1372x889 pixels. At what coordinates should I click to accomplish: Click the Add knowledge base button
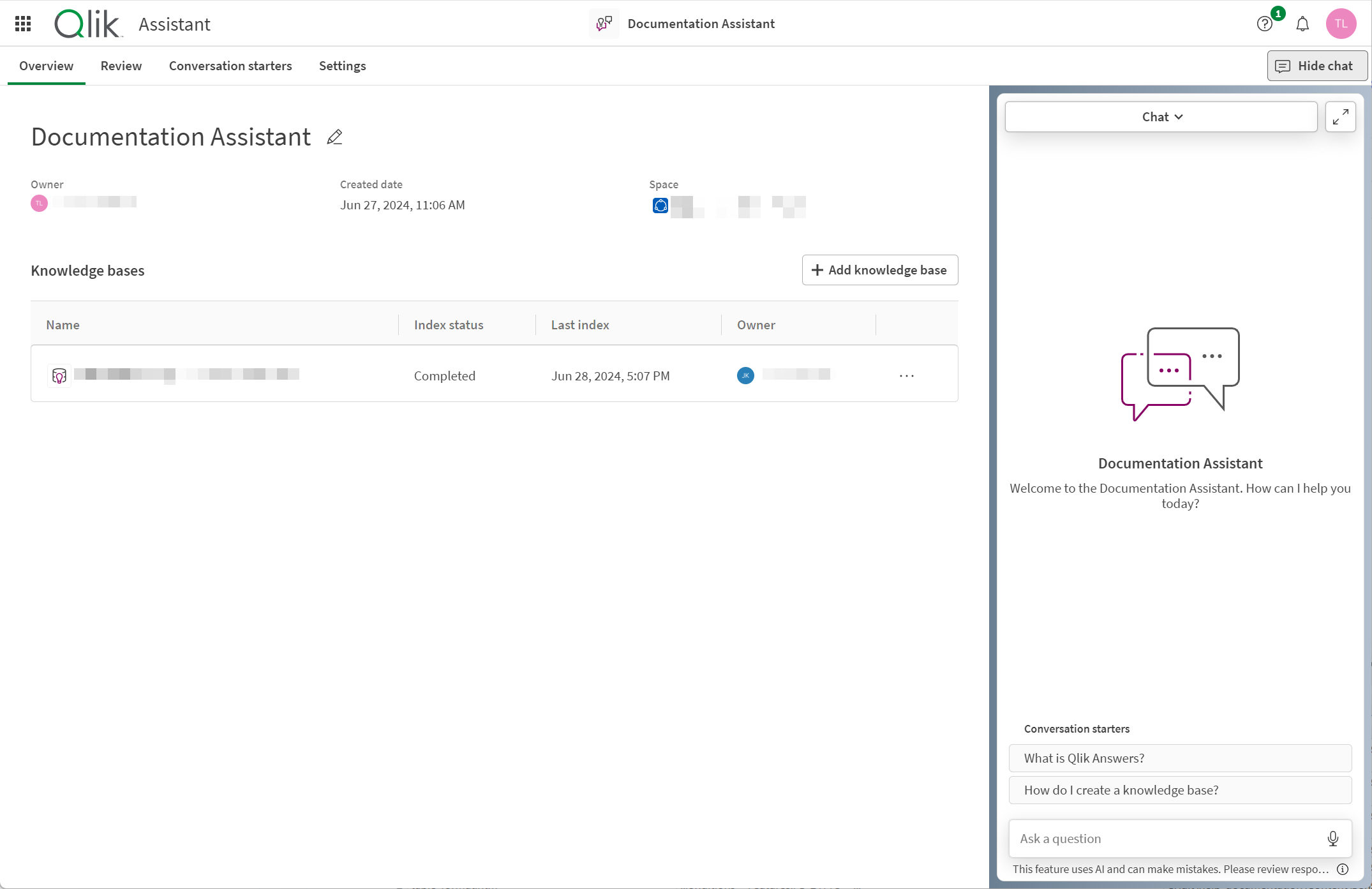coord(879,270)
